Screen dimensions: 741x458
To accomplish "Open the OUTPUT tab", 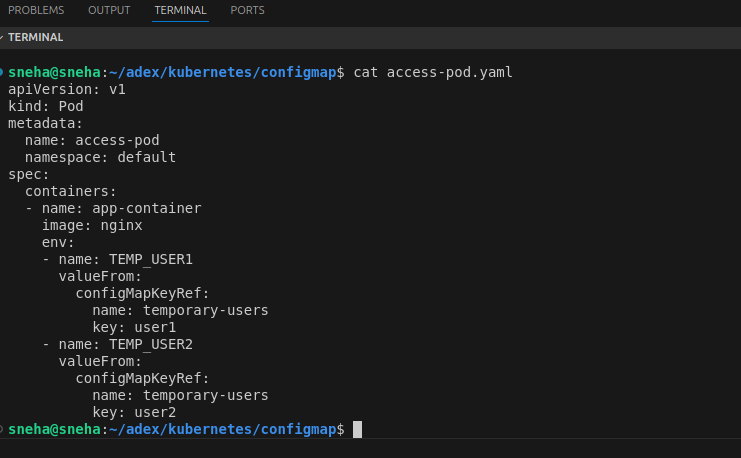I will coord(109,11).
